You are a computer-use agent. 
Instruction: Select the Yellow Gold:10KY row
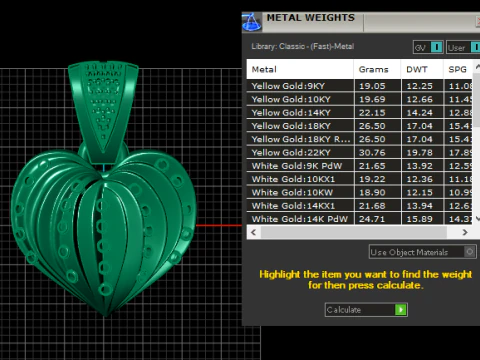click(x=359, y=99)
